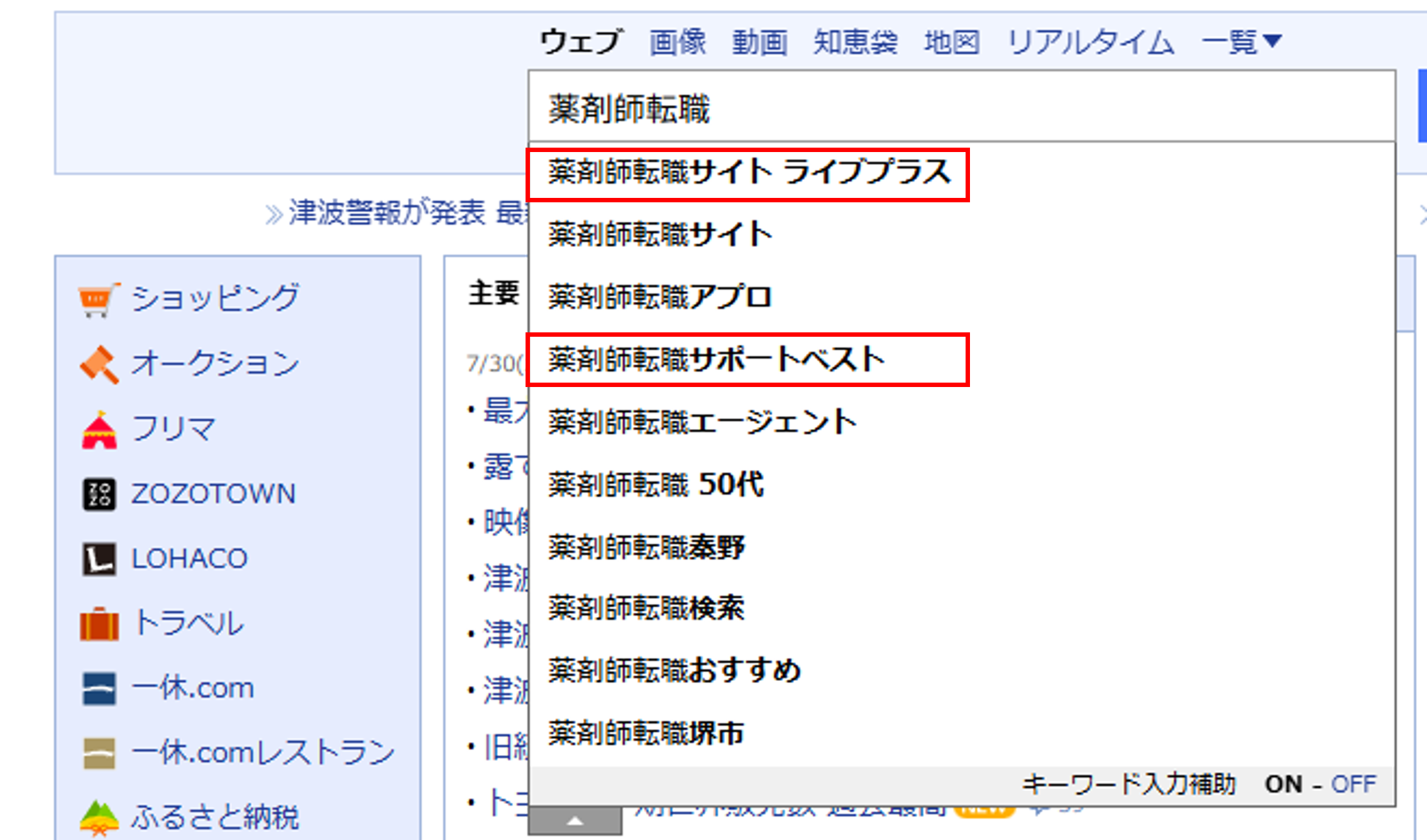
Task: Open the フリマ link
Action: (174, 429)
